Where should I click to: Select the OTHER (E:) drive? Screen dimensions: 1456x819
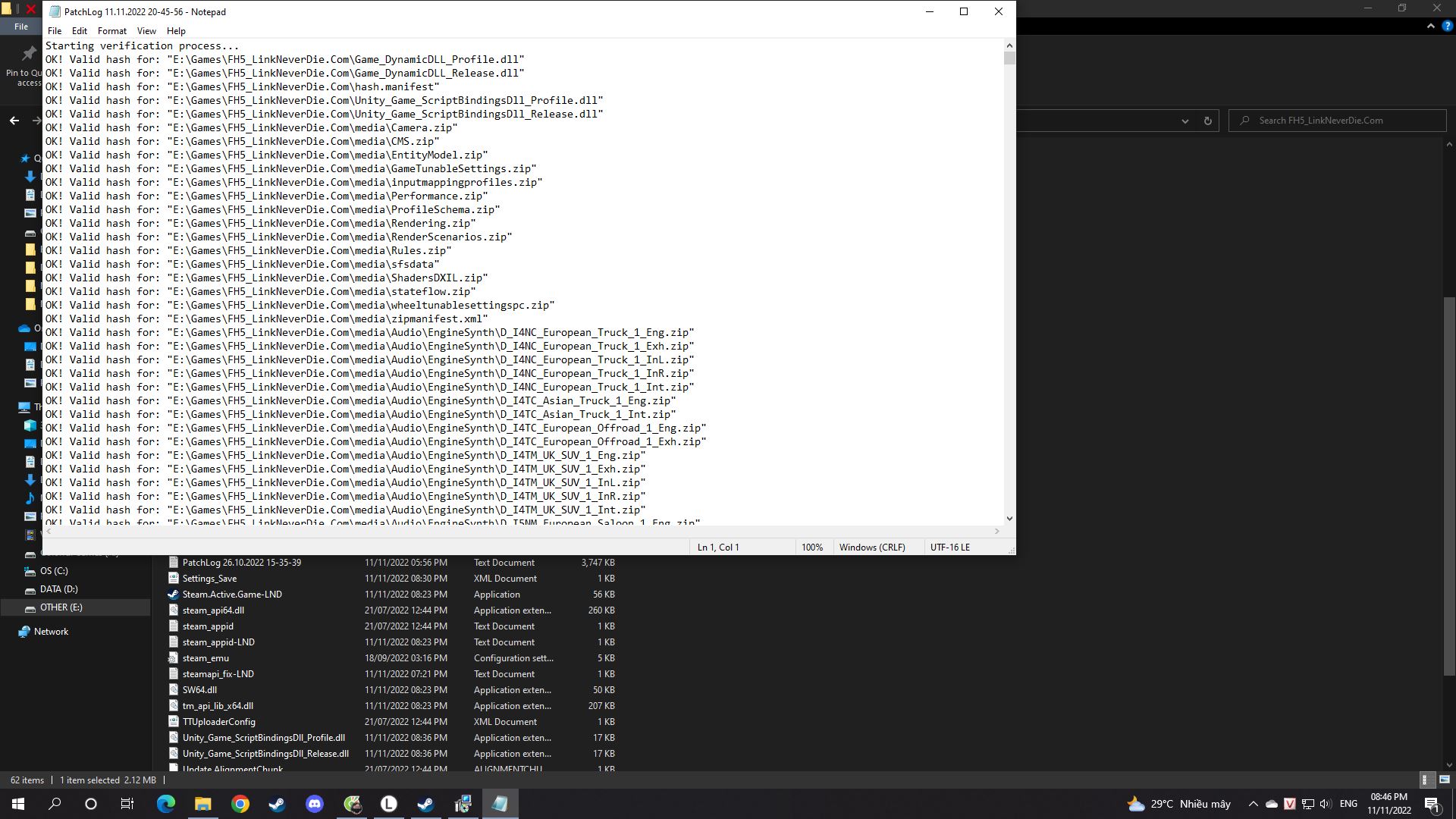tap(61, 607)
